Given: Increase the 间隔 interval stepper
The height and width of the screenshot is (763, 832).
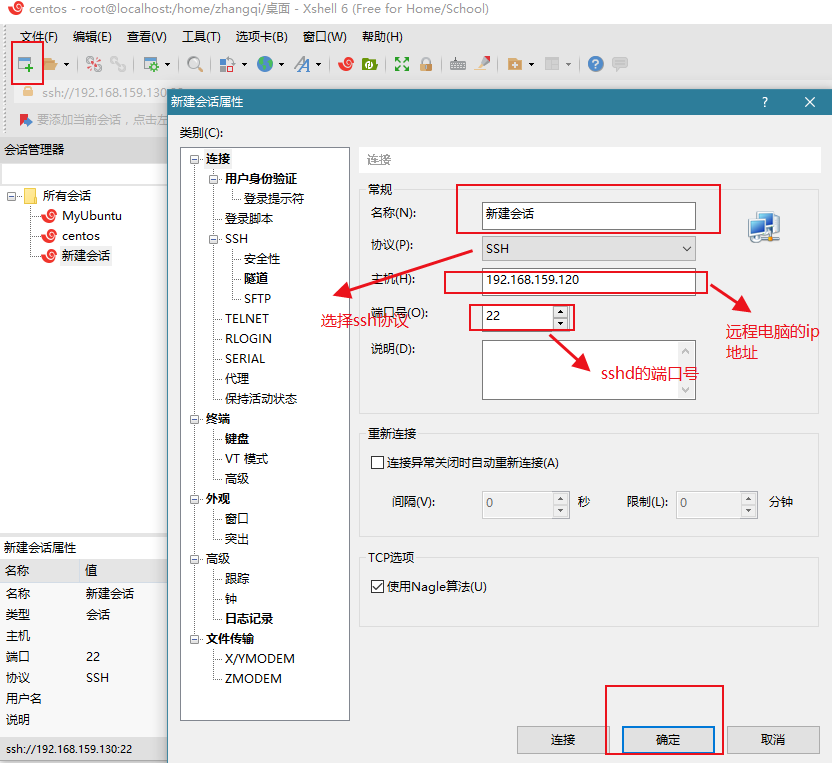Looking at the screenshot, I should (x=560, y=498).
